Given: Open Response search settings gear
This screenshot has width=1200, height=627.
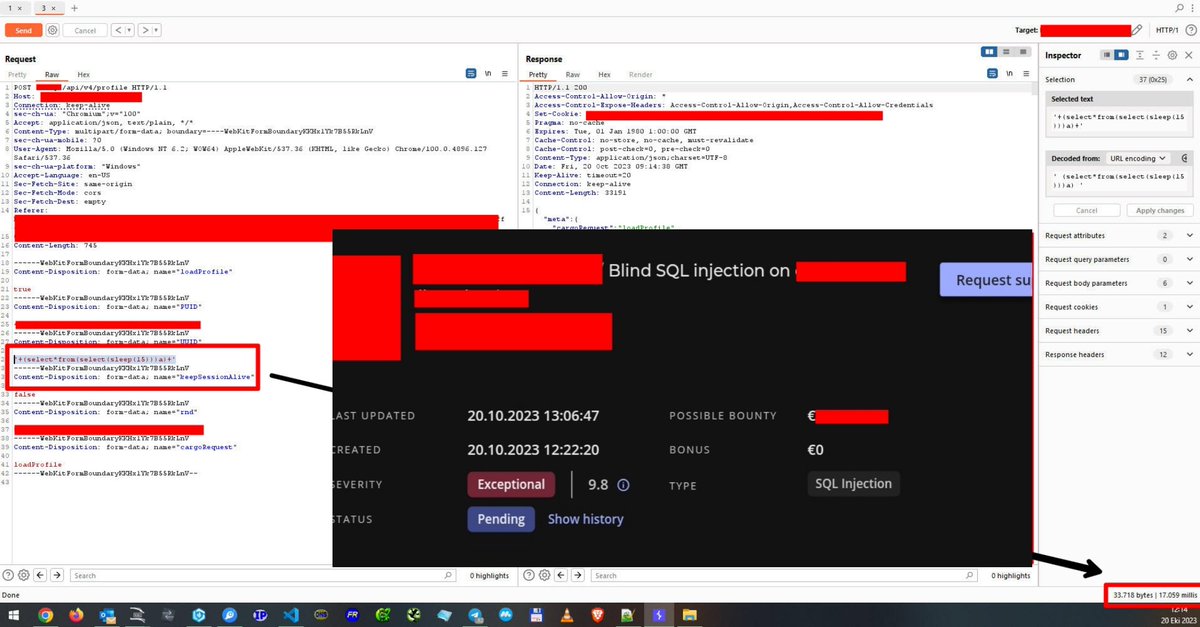Looking at the screenshot, I should [543, 575].
